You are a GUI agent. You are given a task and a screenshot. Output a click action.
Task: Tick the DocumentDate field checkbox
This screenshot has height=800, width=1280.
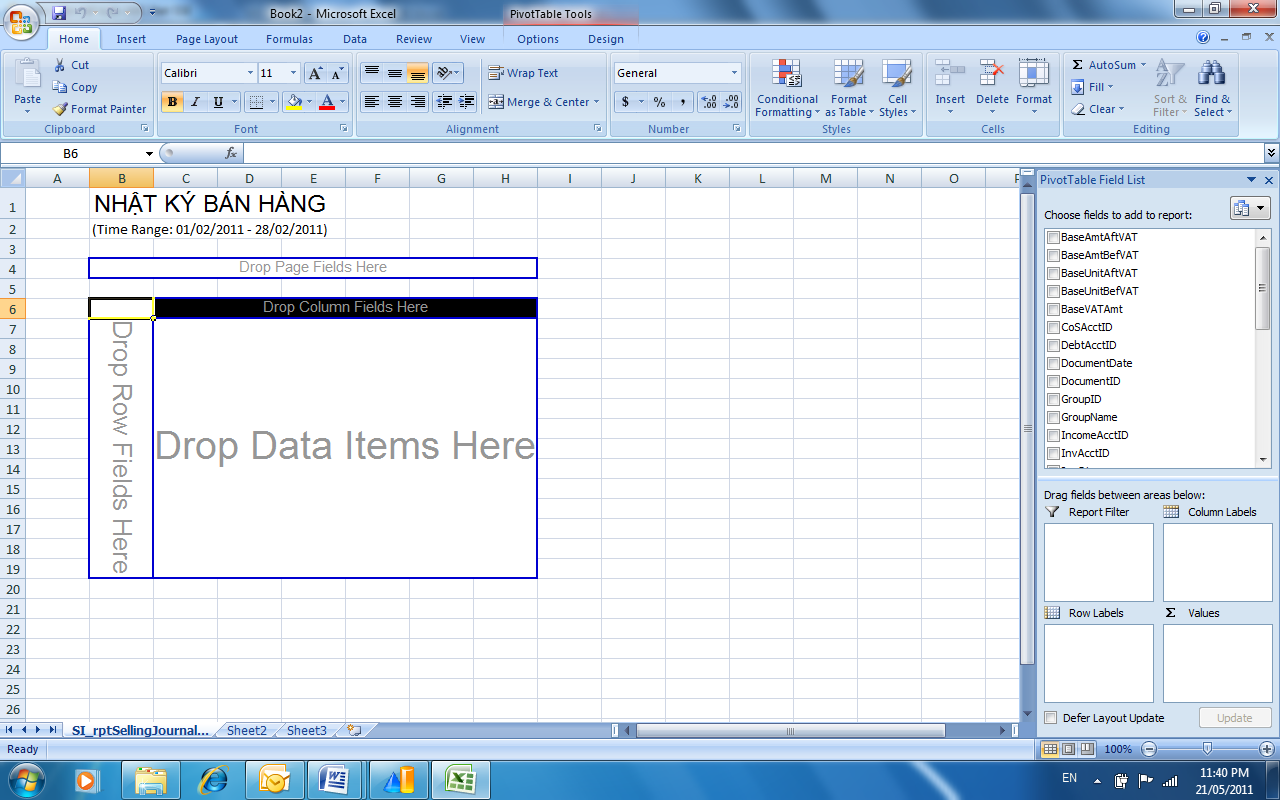(x=1053, y=363)
